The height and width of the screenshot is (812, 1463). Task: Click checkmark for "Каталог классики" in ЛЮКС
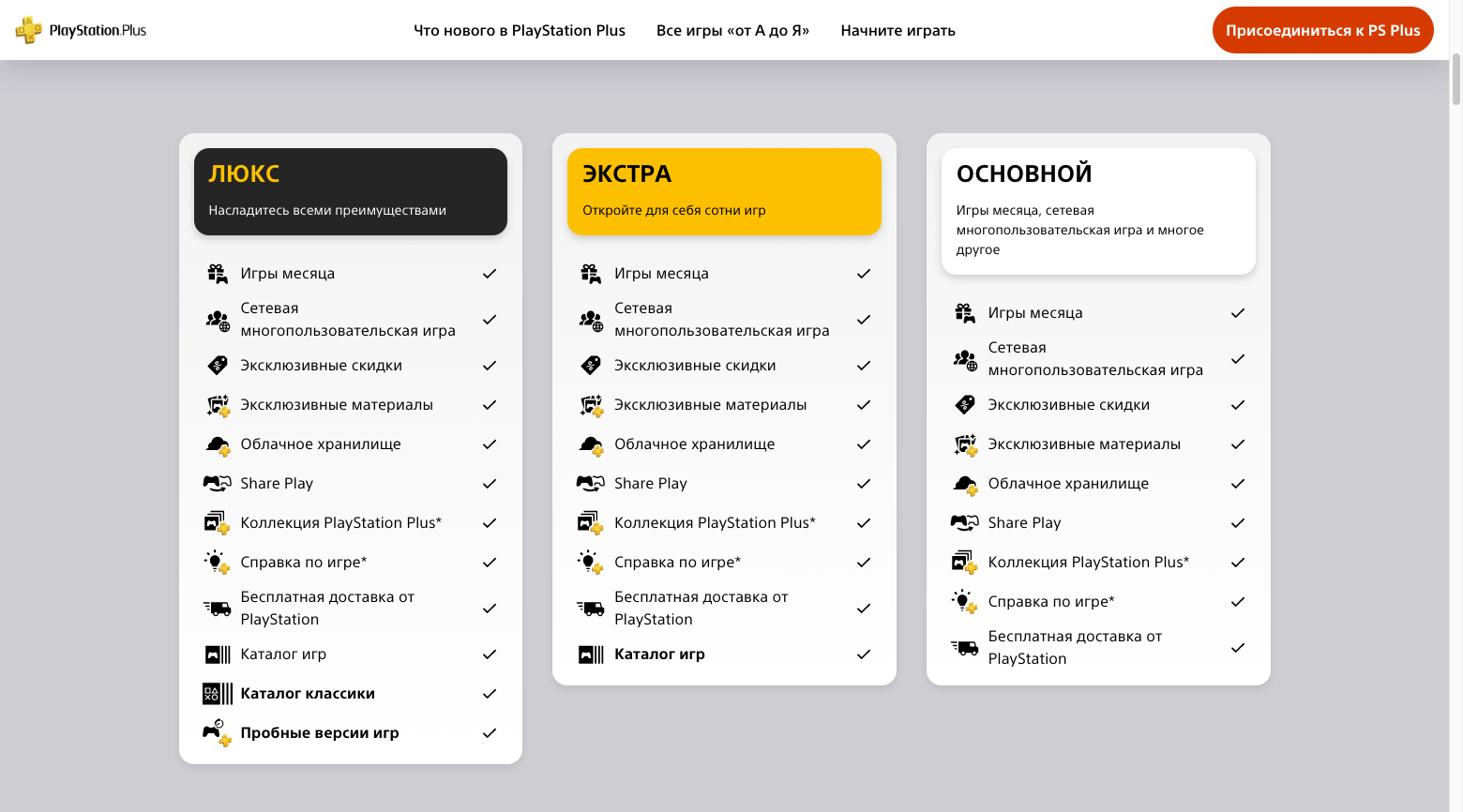tap(490, 694)
